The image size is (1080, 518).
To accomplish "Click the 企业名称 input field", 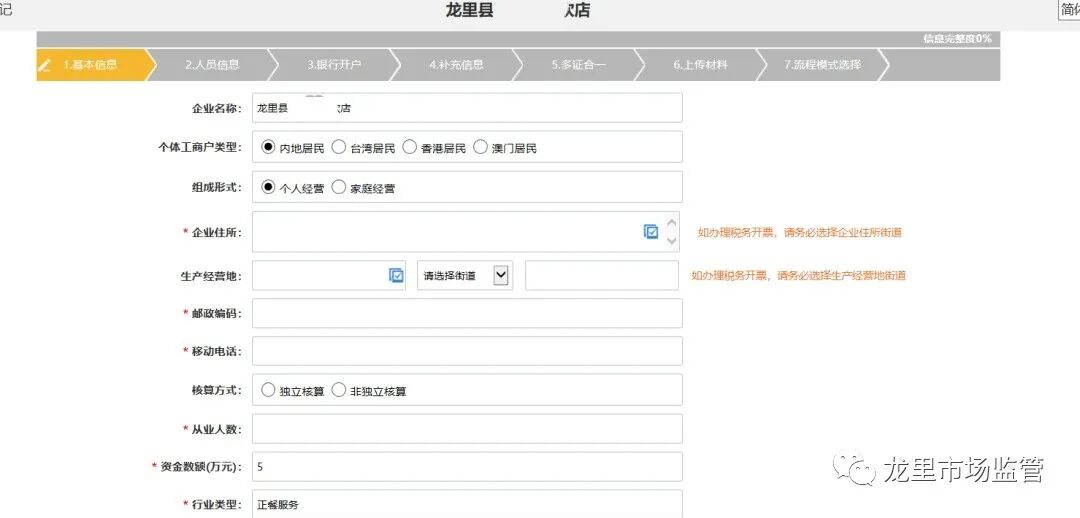I will click(x=467, y=108).
